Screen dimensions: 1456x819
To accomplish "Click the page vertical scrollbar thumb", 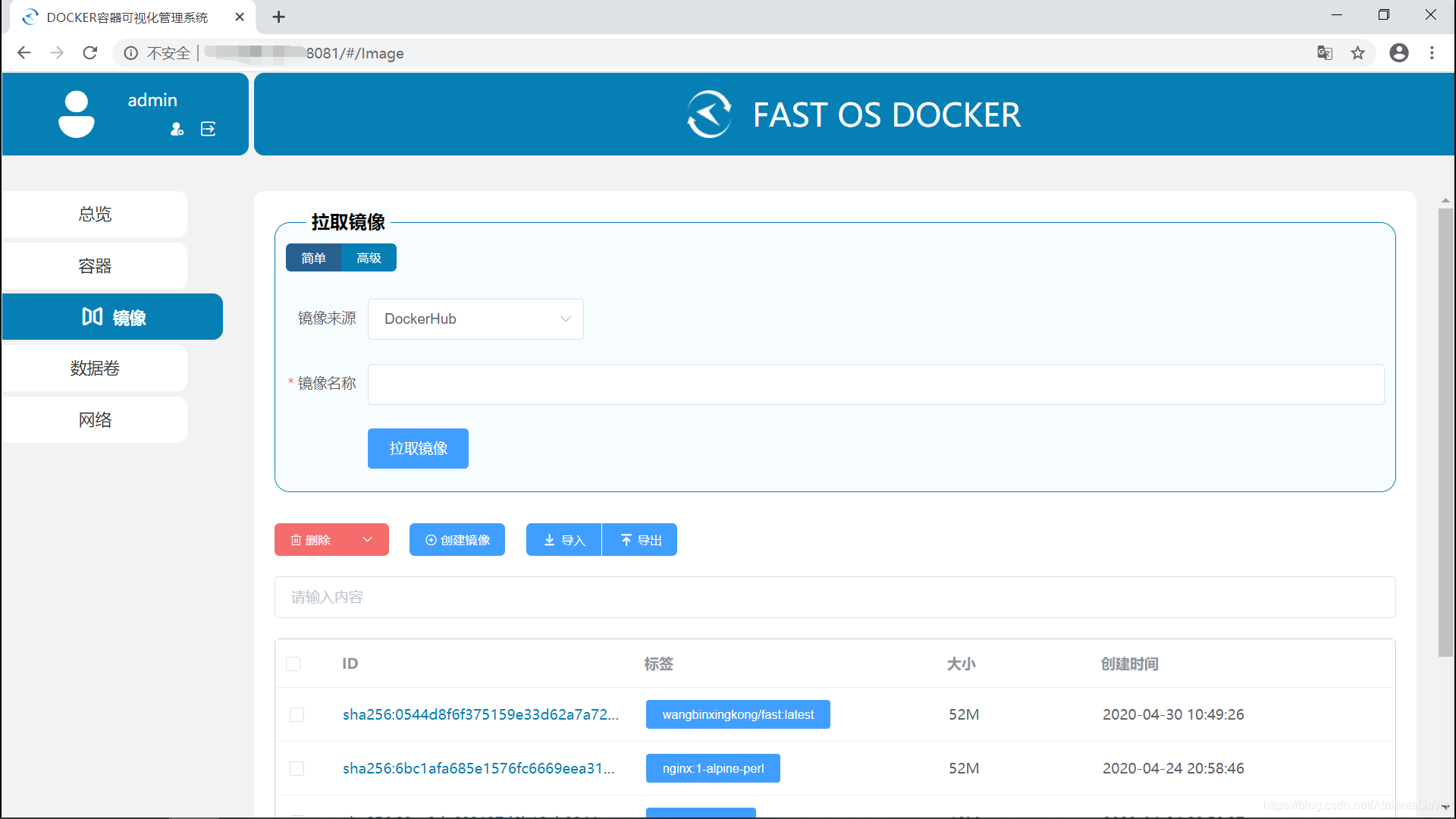I will click(x=1445, y=432).
